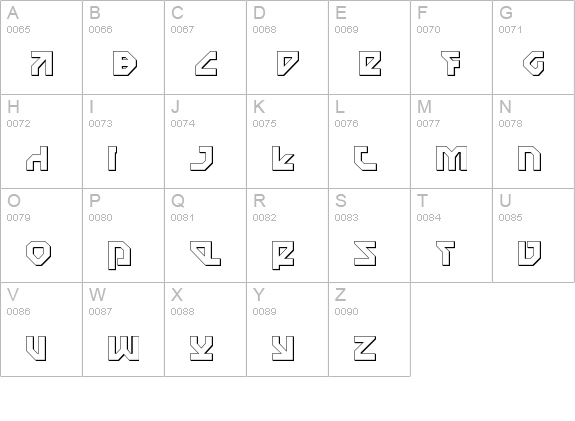Click the gray letter label H
This screenshot has width=575, height=421.
(x=13, y=107)
